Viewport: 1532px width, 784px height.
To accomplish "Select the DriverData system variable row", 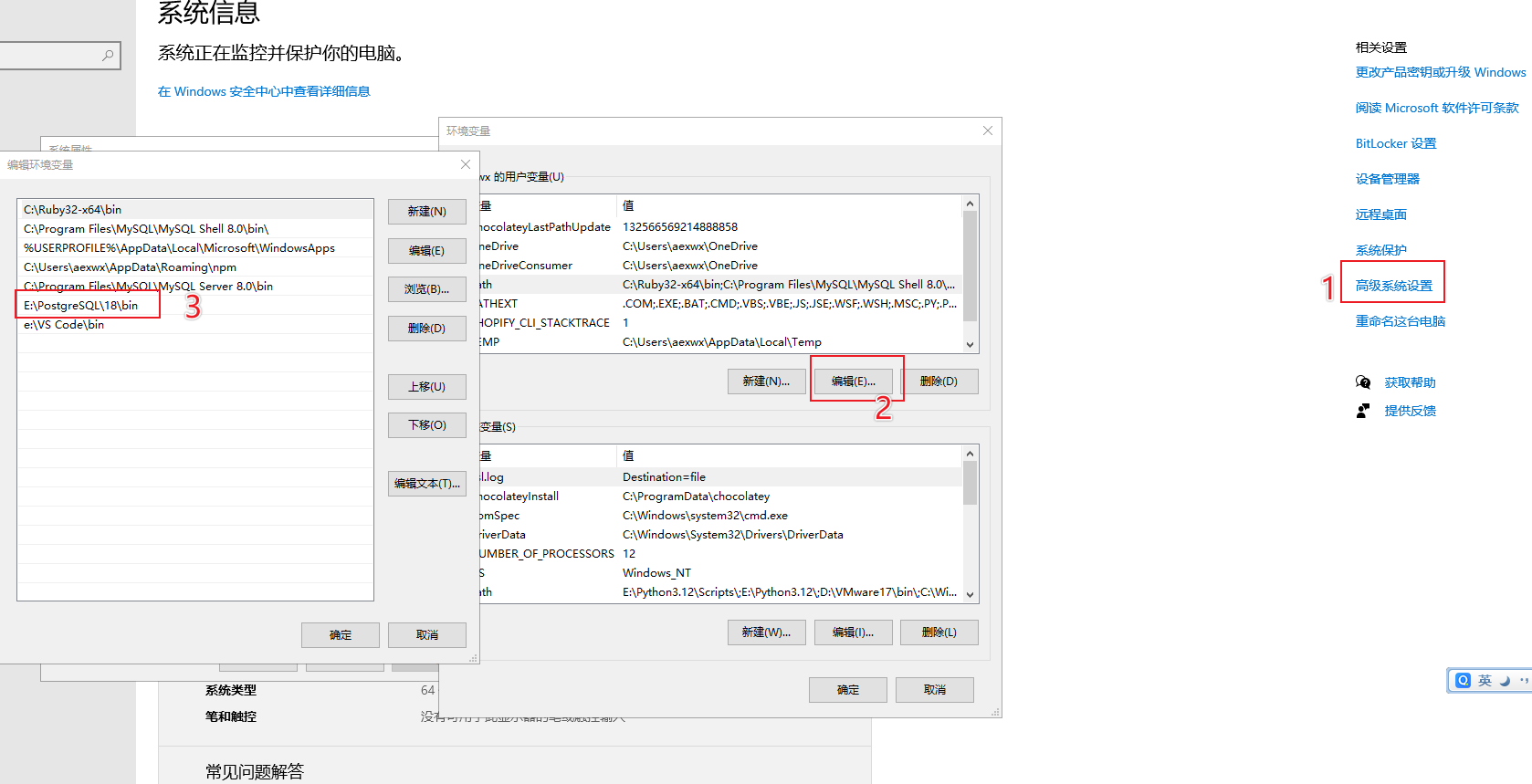I will tap(720, 535).
